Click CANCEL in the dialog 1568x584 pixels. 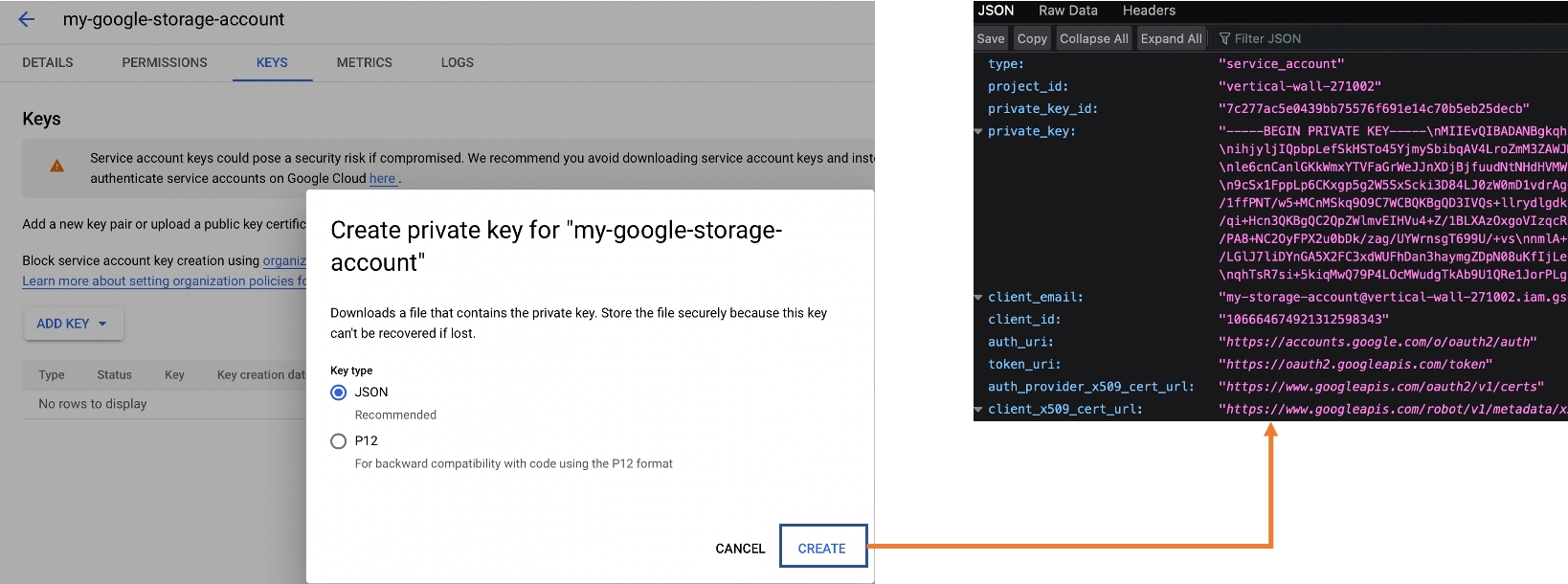pyautogui.click(x=740, y=549)
